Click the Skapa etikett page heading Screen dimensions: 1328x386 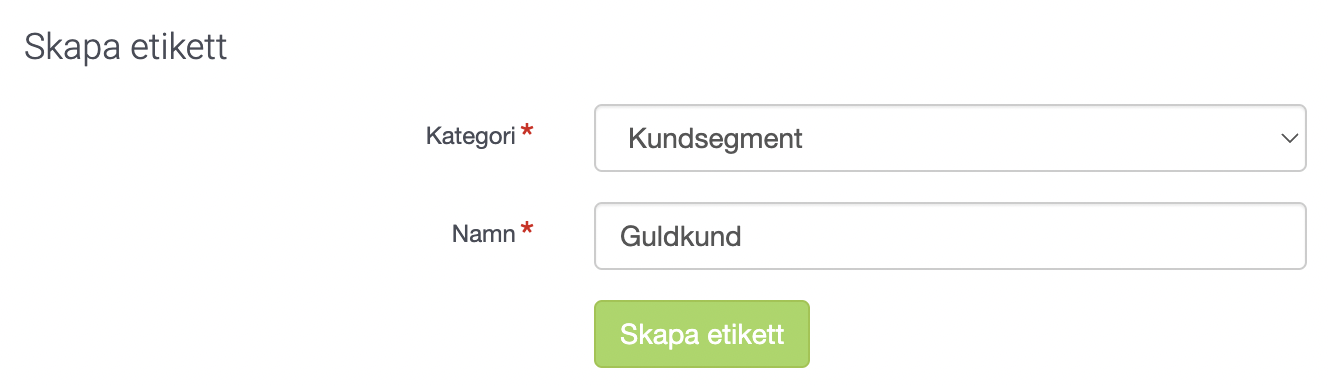(x=126, y=47)
